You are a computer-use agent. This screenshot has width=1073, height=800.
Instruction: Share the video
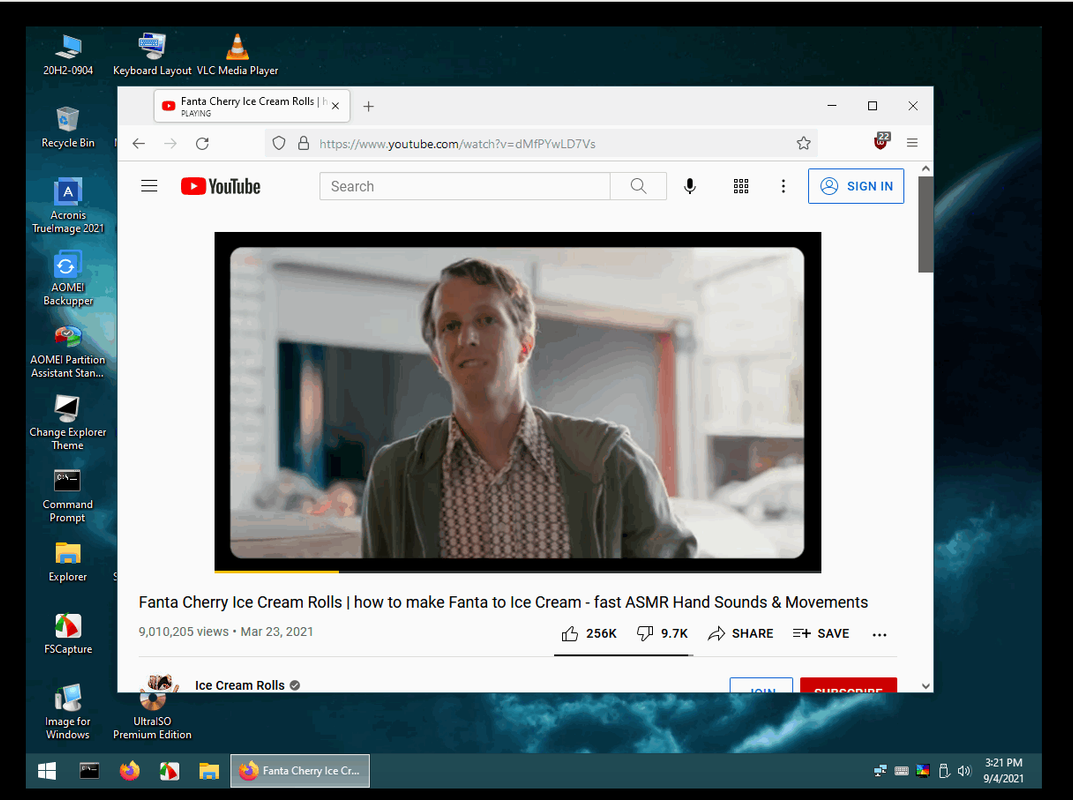pos(740,634)
